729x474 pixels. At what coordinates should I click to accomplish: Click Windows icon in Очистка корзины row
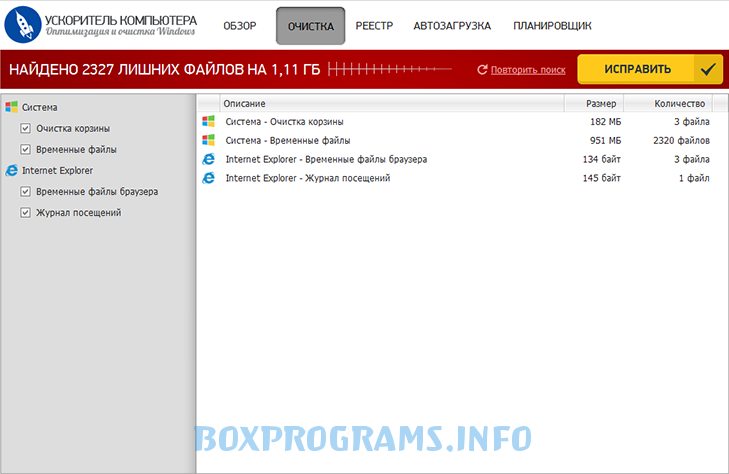tap(208, 122)
